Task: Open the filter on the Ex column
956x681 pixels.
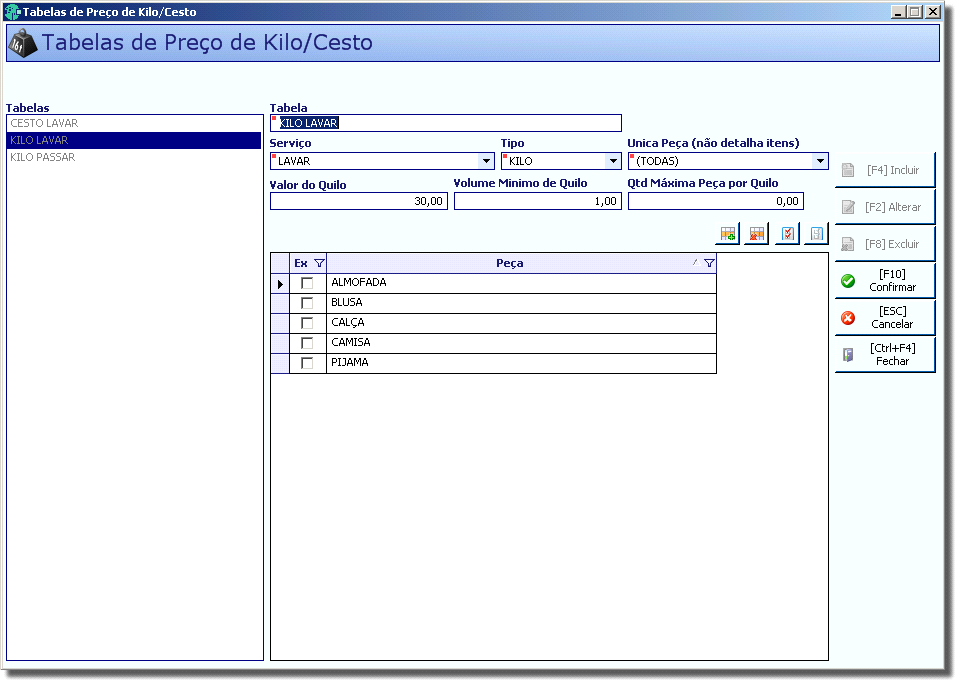Action: (x=319, y=263)
